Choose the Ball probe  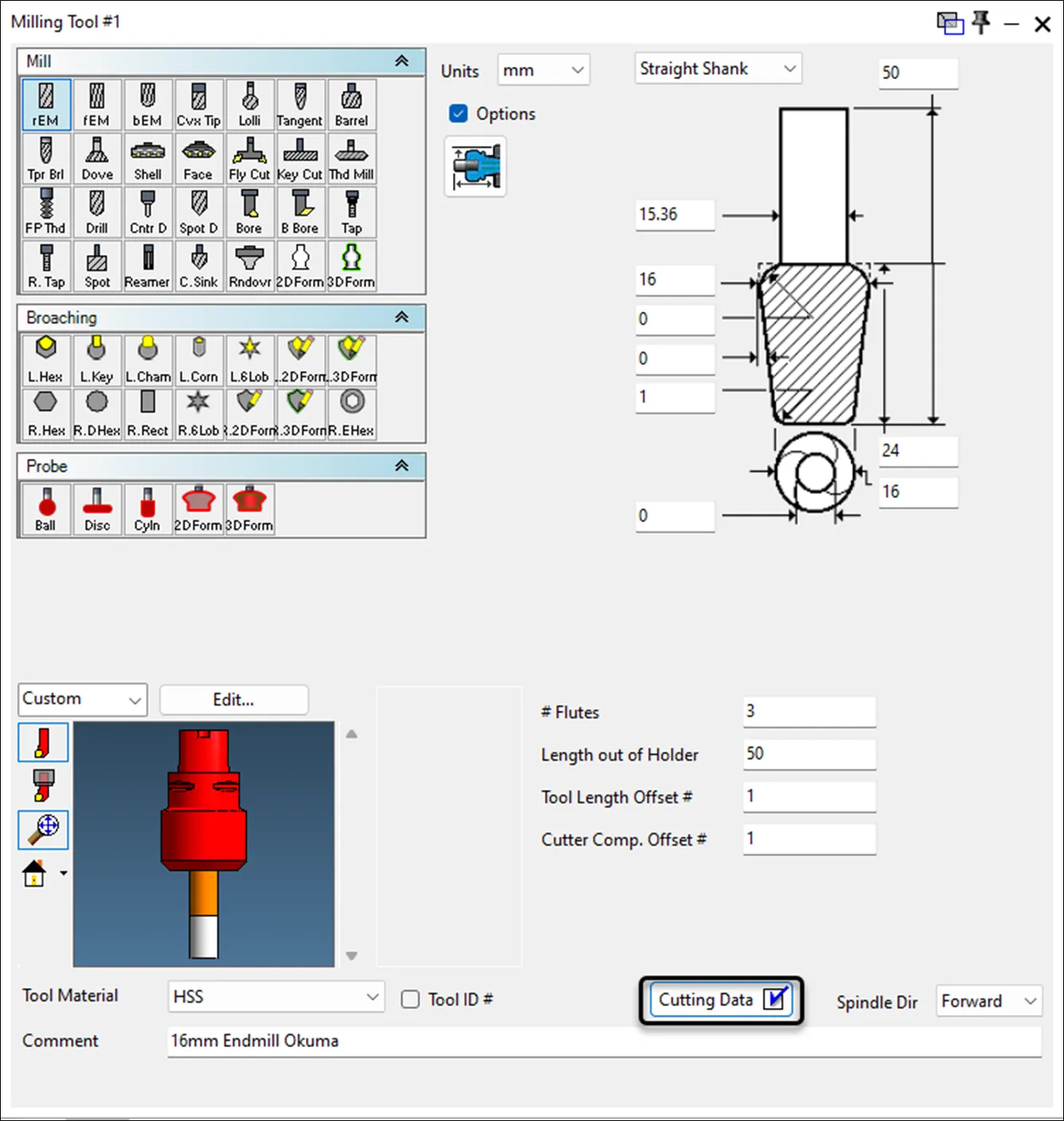[x=46, y=509]
